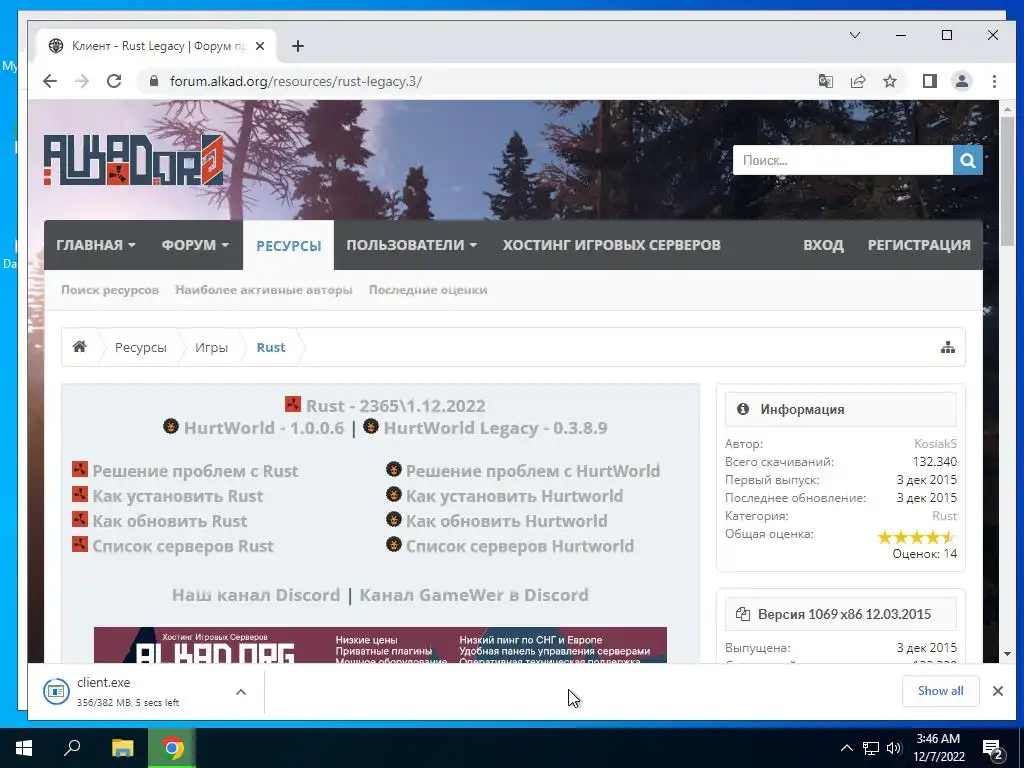Open Rust - 2365\1.12.2022 link
The image size is (1024, 768).
pyautogui.click(x=395, y=406)
